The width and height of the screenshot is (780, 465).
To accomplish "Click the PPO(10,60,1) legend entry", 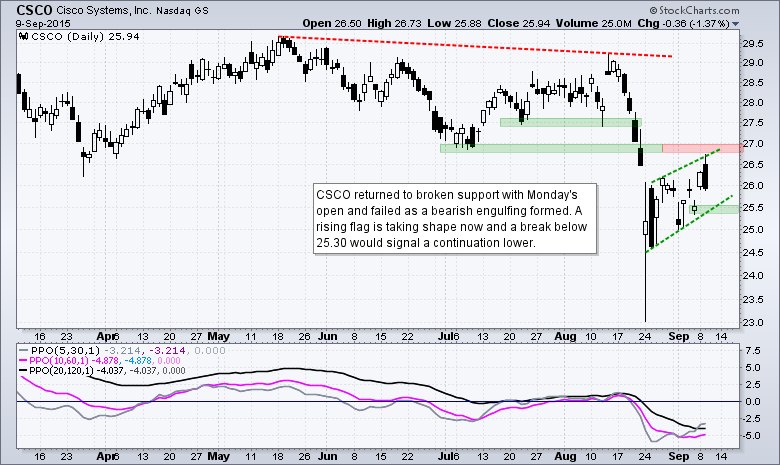I will 99,361.
